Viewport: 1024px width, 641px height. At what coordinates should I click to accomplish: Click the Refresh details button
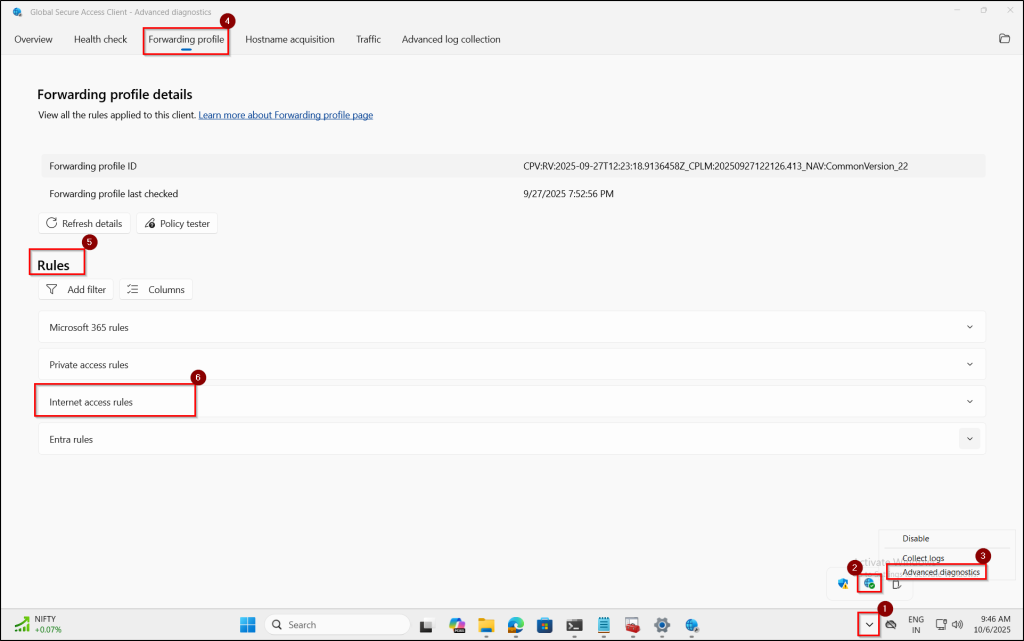tap(84, 223)
